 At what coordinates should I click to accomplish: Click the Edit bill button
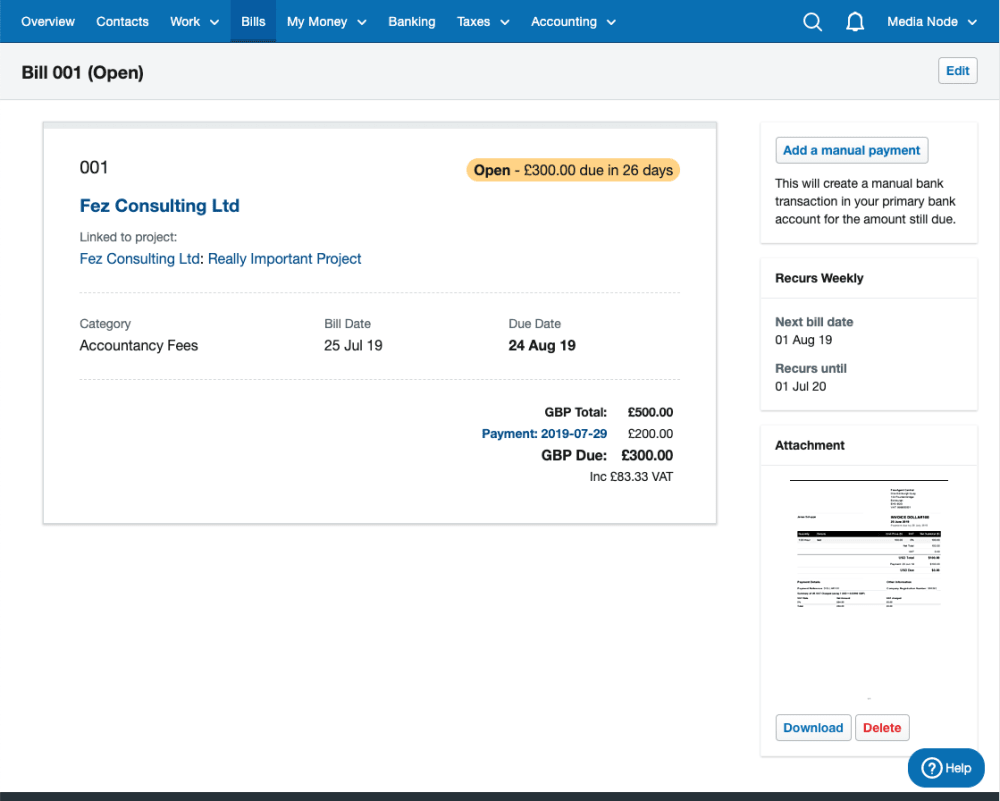pos(957,71)
